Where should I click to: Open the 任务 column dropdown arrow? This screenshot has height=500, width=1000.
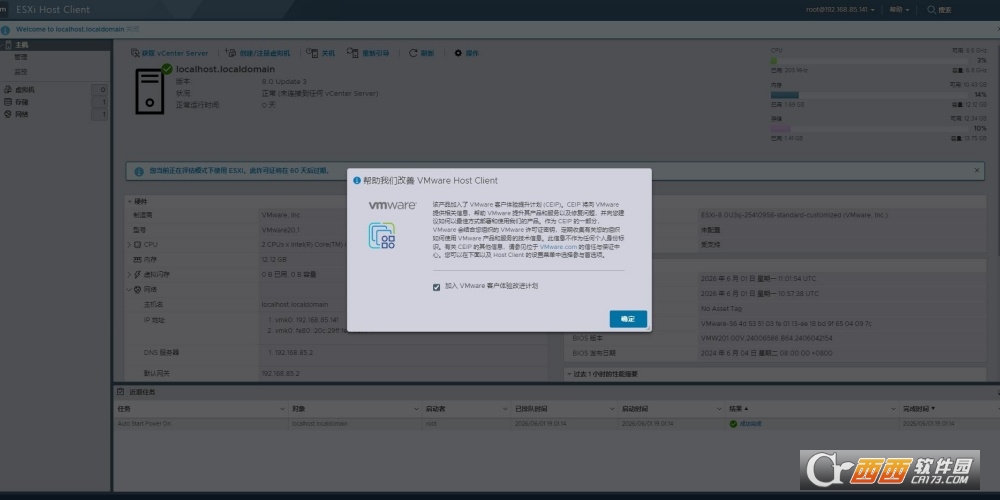coord(283,408)
